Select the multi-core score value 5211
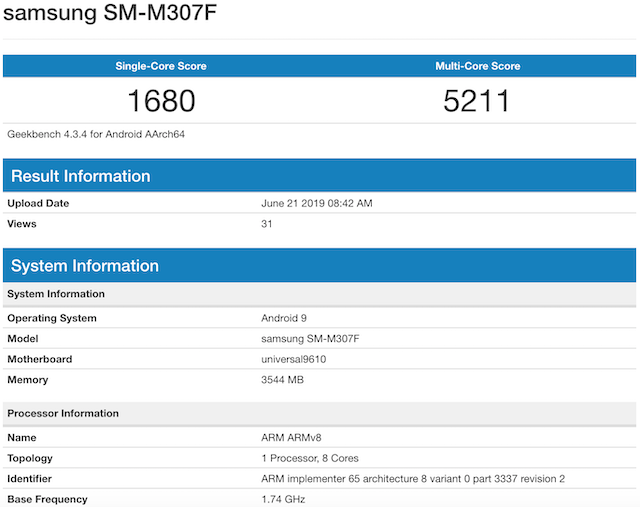Viewport: 640px width, 507px height. click(x=477, y=100)
